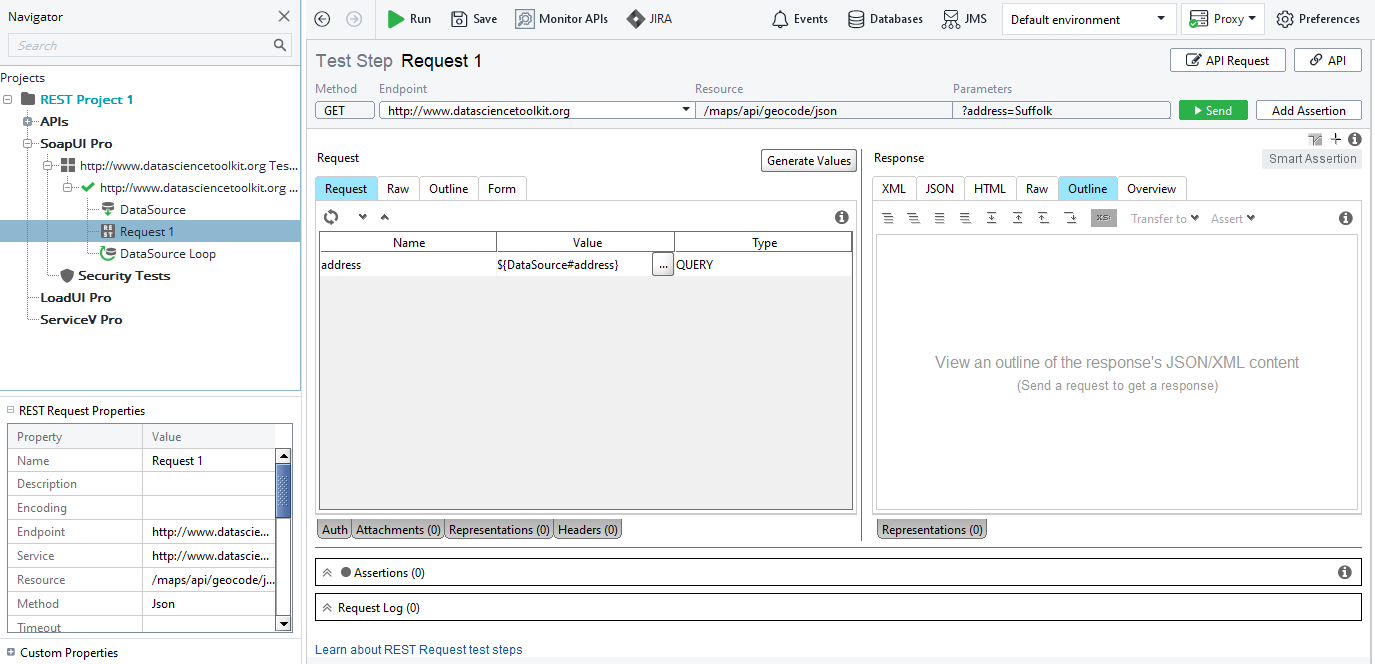Viewport: 1375px width, 664px height.
Task: Click the search magnifier icon in Navigator
Action: [280, 45]
